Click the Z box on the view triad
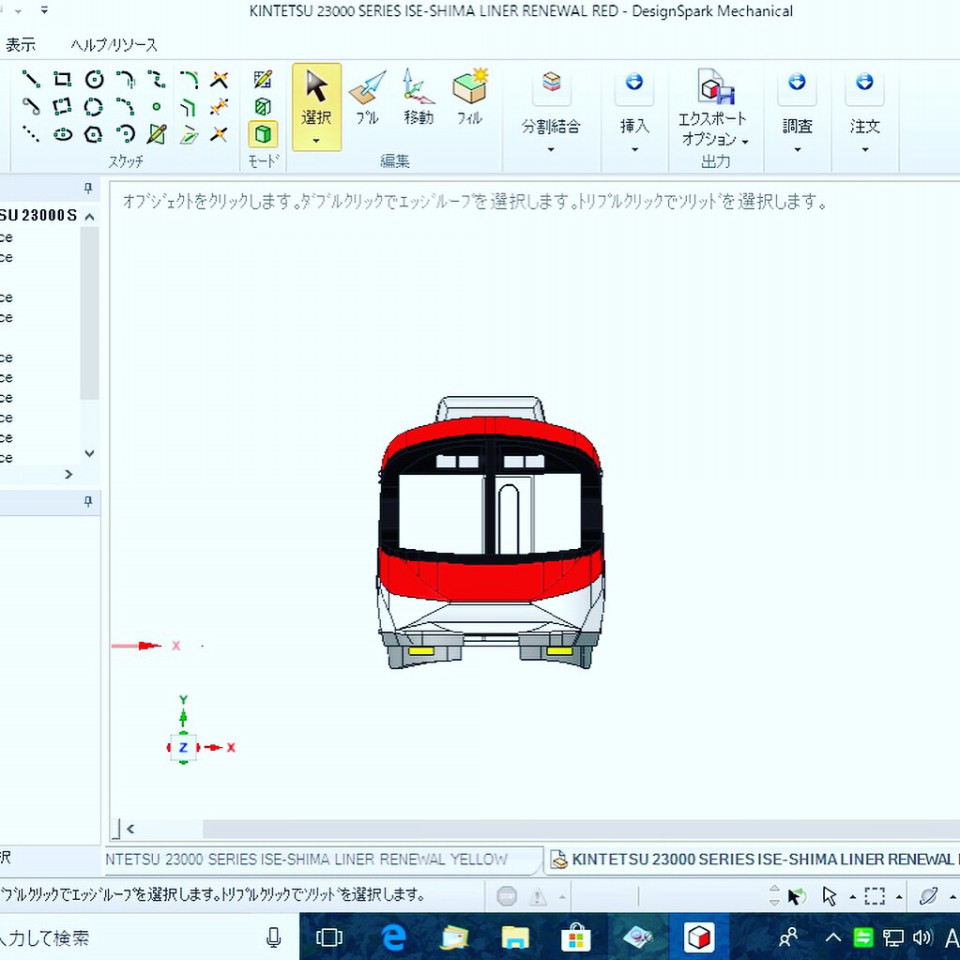 click(x=183, y=748)
